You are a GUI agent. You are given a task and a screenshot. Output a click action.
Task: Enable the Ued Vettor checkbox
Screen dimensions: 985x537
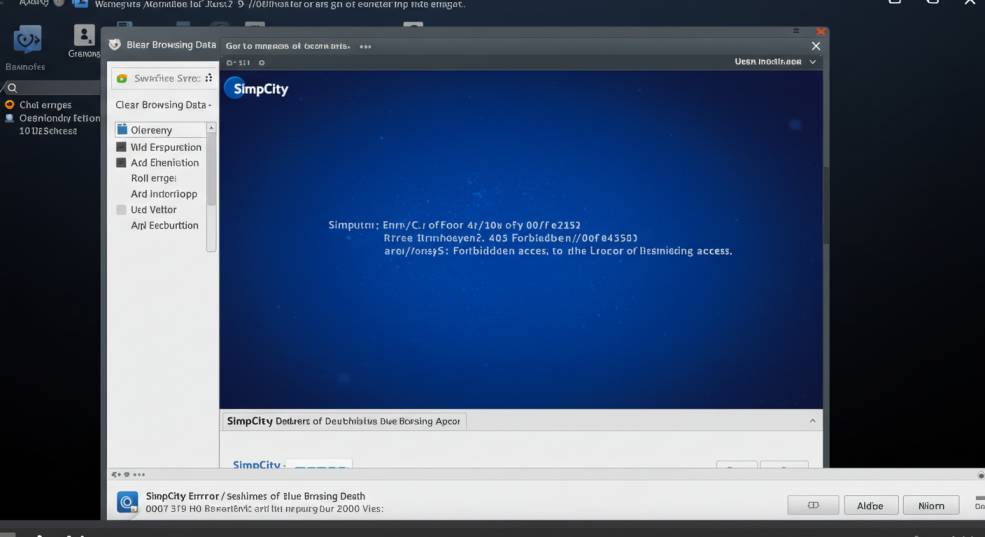pos(121,210)
